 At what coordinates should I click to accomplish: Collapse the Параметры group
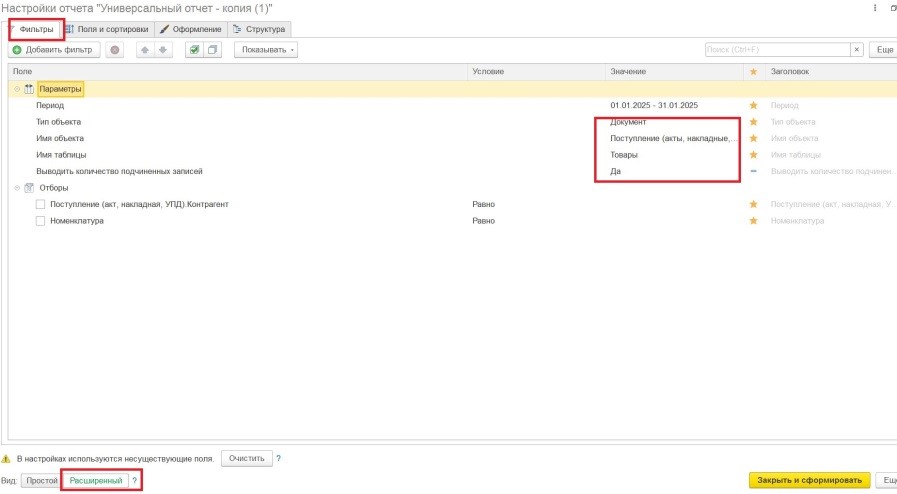pyautogui.click(x=17, y=89)
